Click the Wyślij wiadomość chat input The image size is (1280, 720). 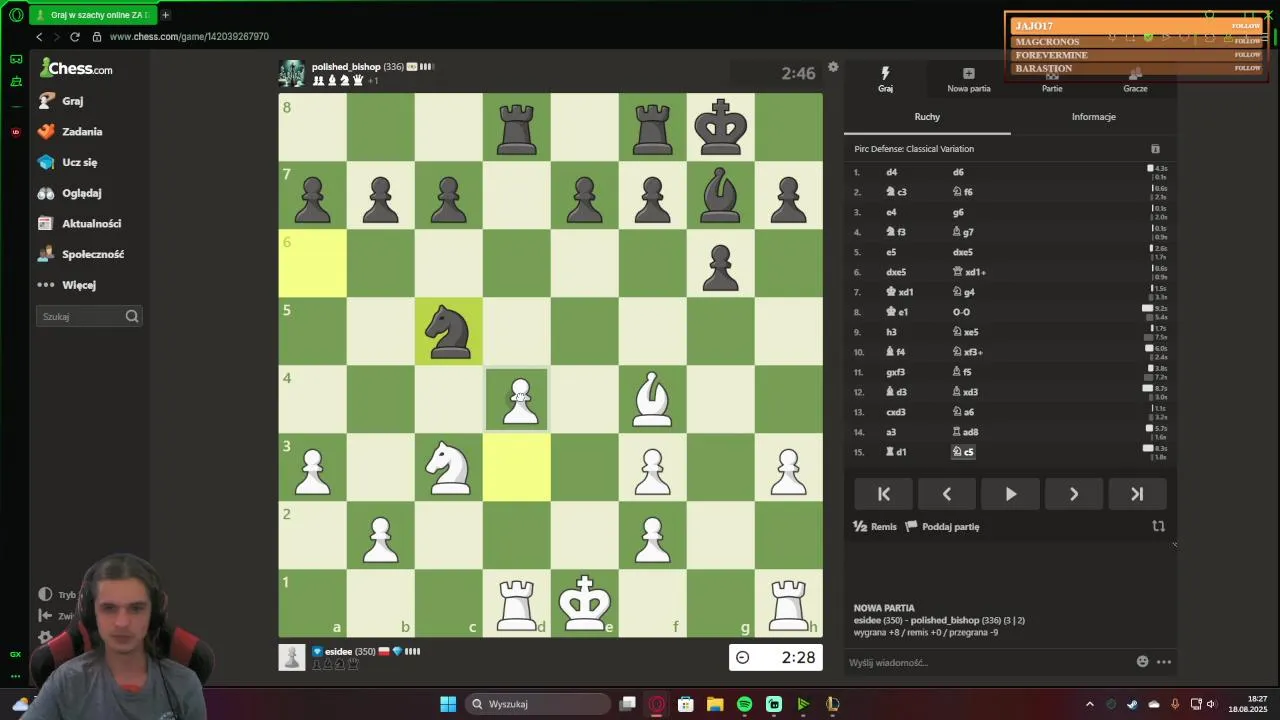click(x=988, y=662)
